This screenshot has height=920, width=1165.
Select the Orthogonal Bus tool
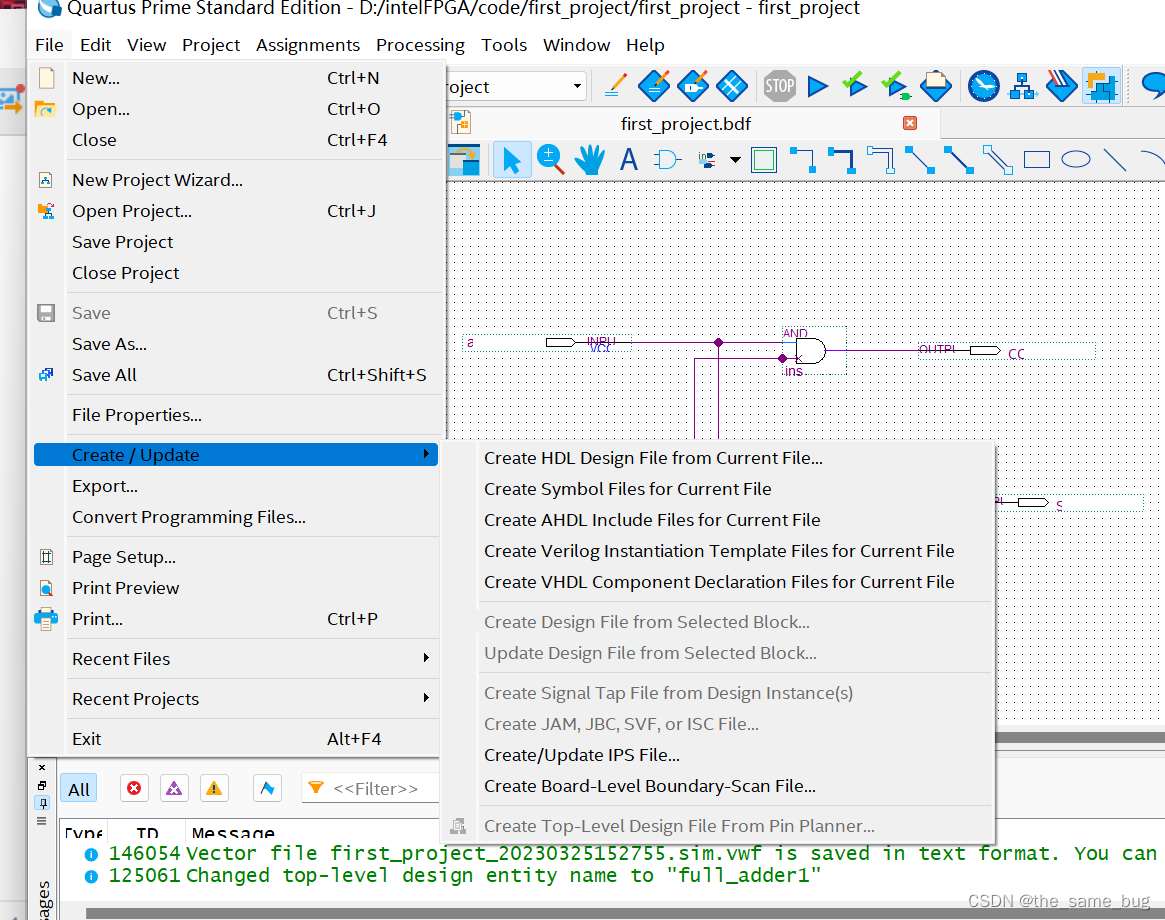click(841, 160)
